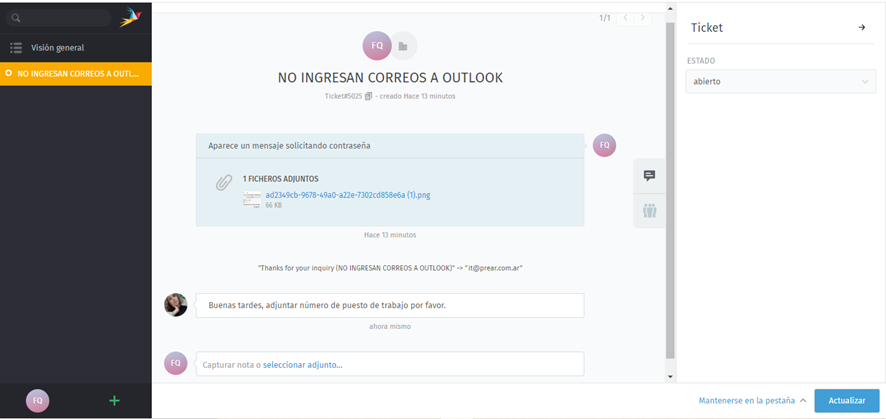Click ahora mismo timestamp
886x419 pixels.
point(390,326)
